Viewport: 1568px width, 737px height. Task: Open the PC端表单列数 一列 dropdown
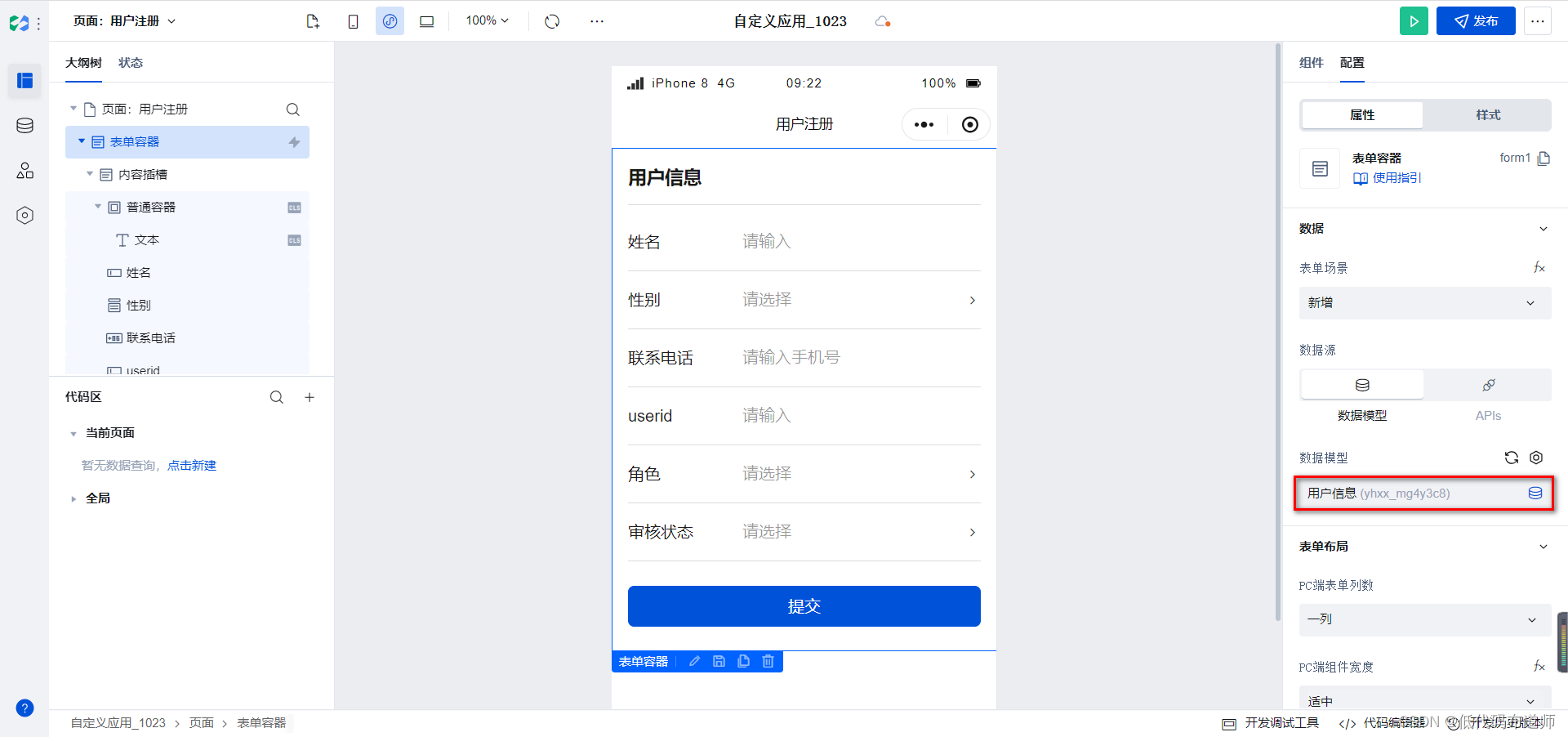pos(1425,620)
